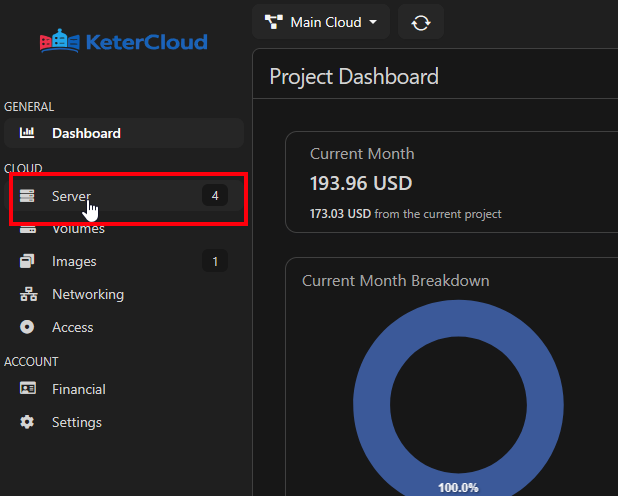Open the Settings menu item
This screenshot has height=496, width=618.
(124, 422)
